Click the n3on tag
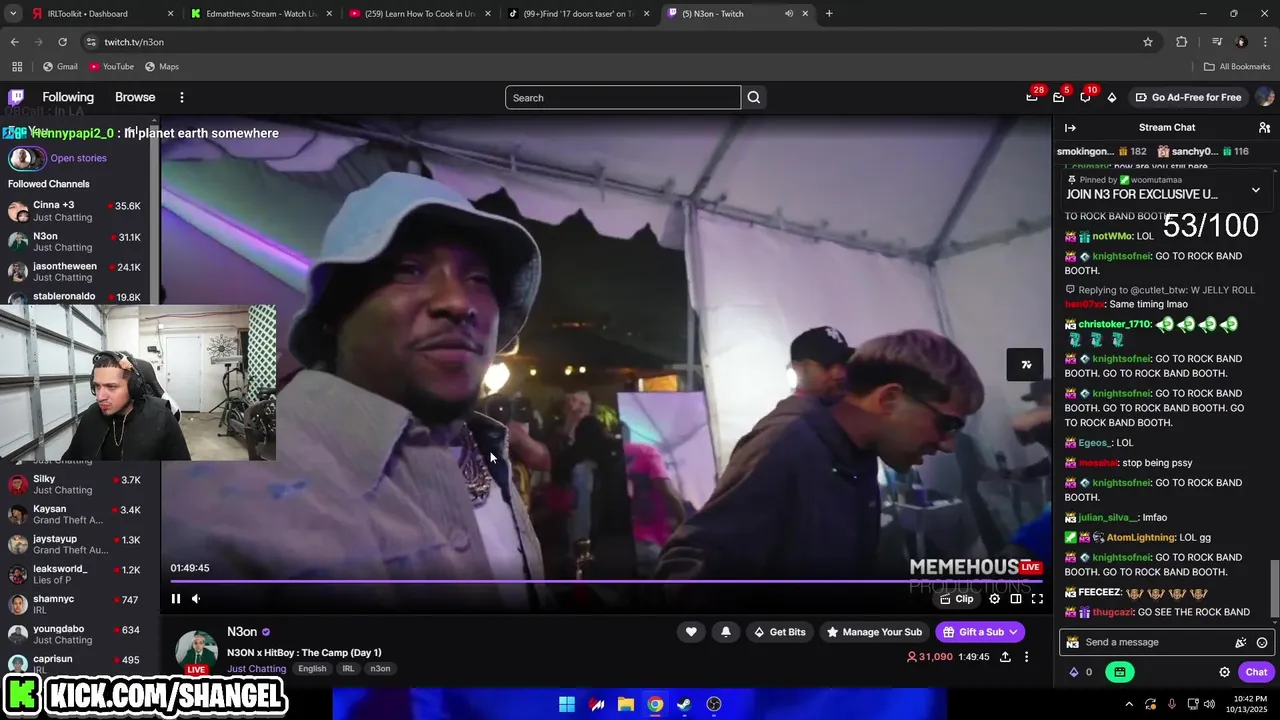The width and height of the screenshot is (1280, 720). [380, 669]
